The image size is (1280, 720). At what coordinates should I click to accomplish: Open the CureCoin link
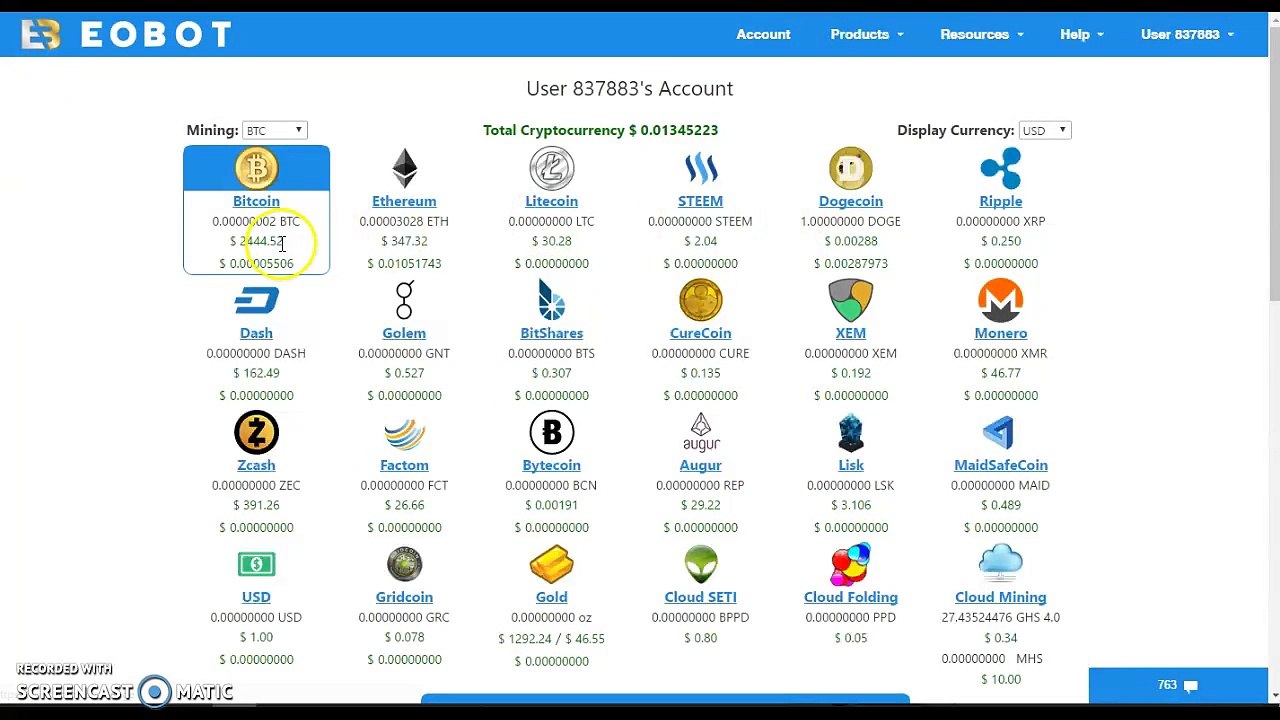click(x=700, y=333)
